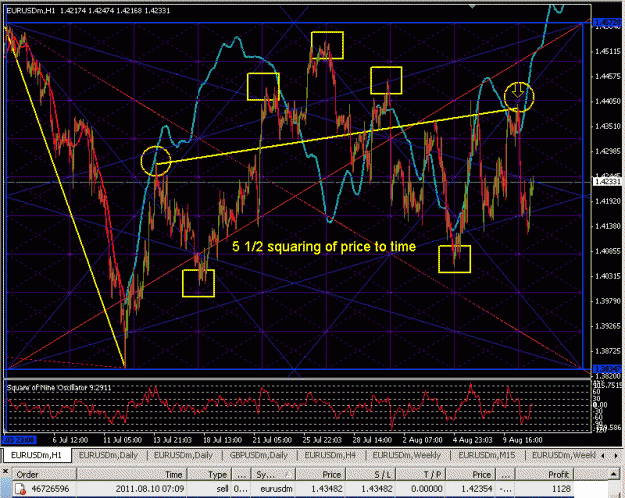625x498 pixels.
Task: Click the Square of Nine Oscillator label
Action: 59,388
